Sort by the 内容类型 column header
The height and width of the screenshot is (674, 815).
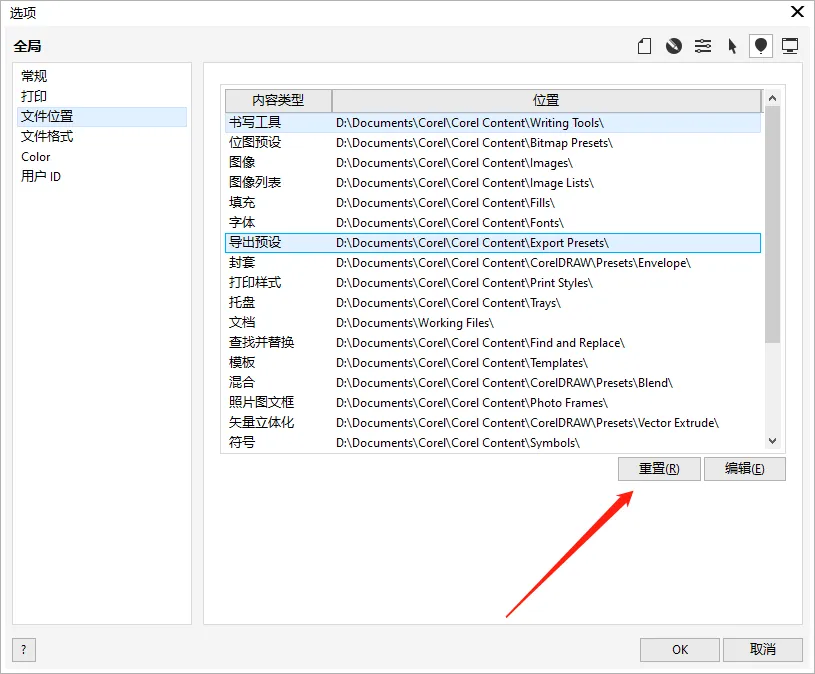point(278,101)
